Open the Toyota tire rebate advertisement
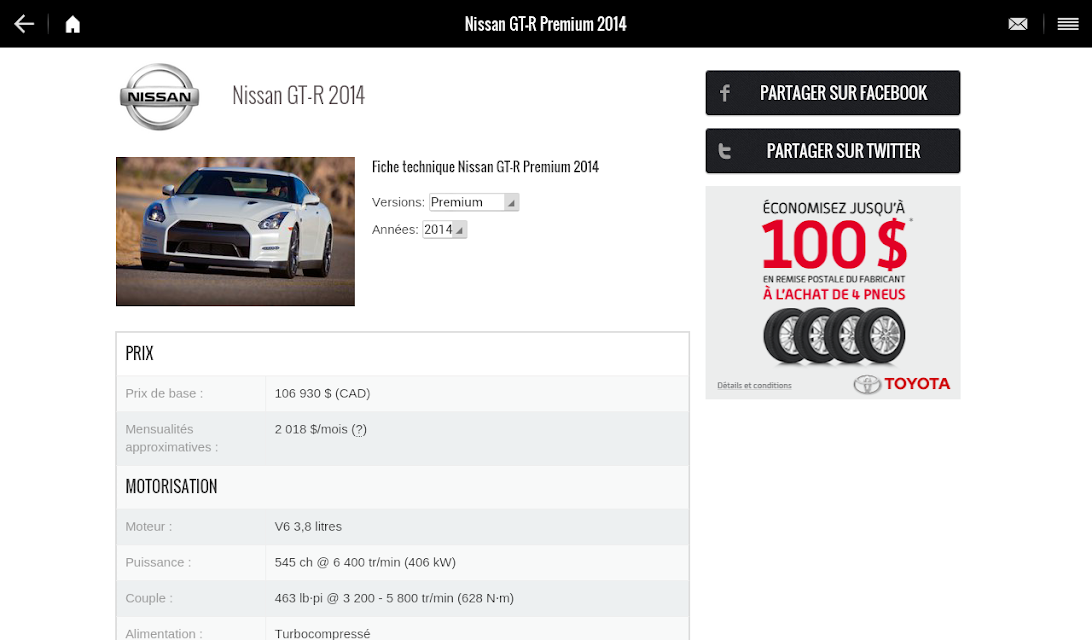The image size is (1092, 640). pyautogui.click(x=832, y=292)
